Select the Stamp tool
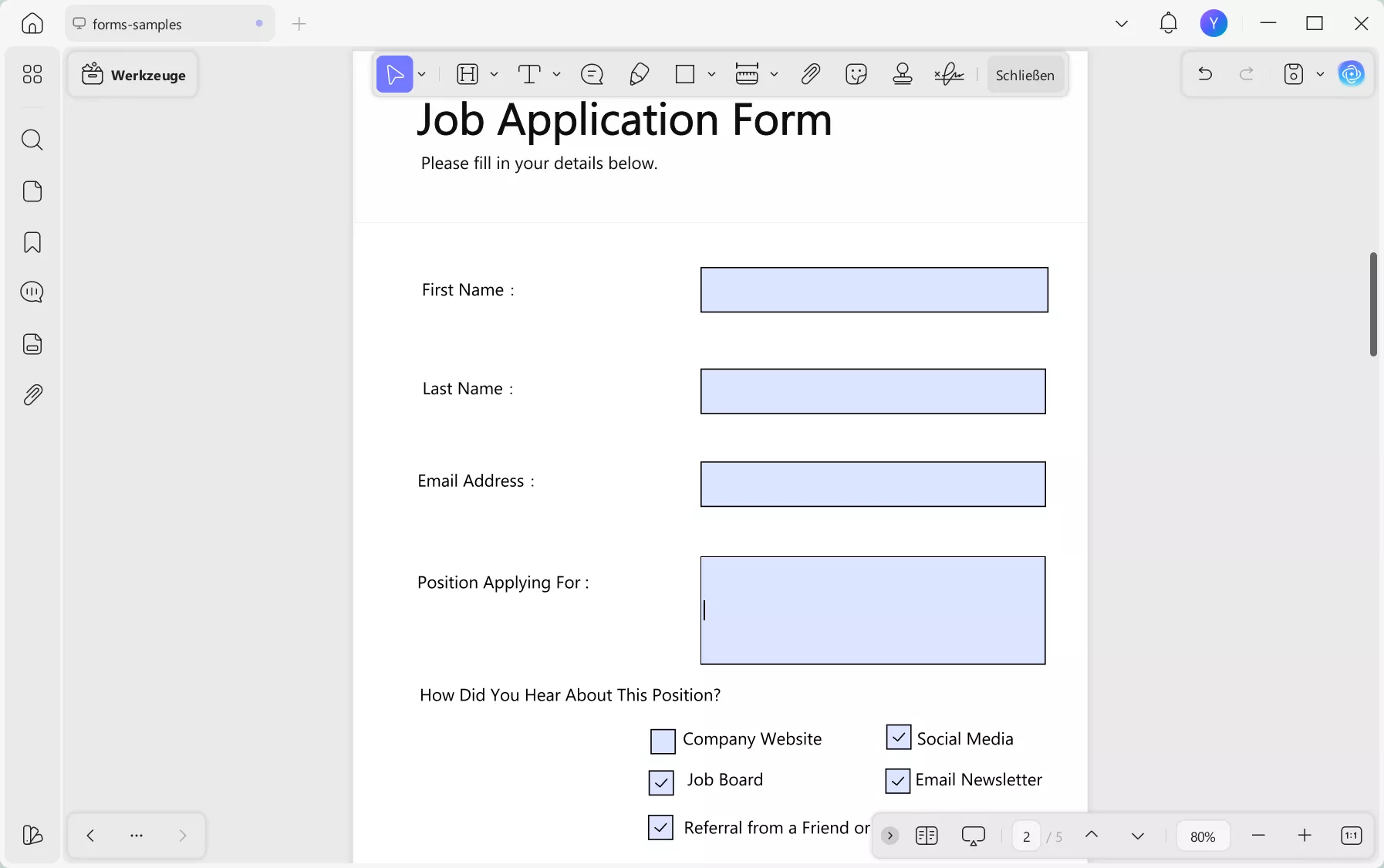The height and width of the screenshot is (868, 1384). point(903,74)
